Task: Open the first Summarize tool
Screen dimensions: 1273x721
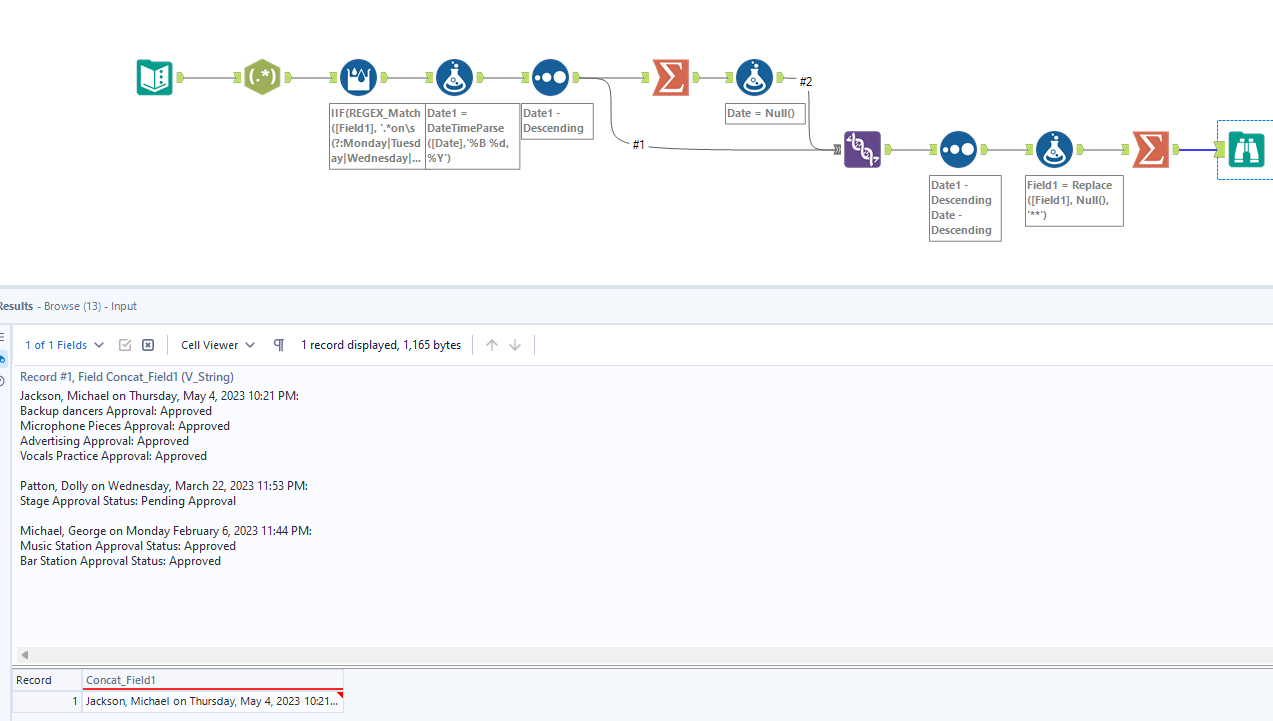Action: point(670,77)
